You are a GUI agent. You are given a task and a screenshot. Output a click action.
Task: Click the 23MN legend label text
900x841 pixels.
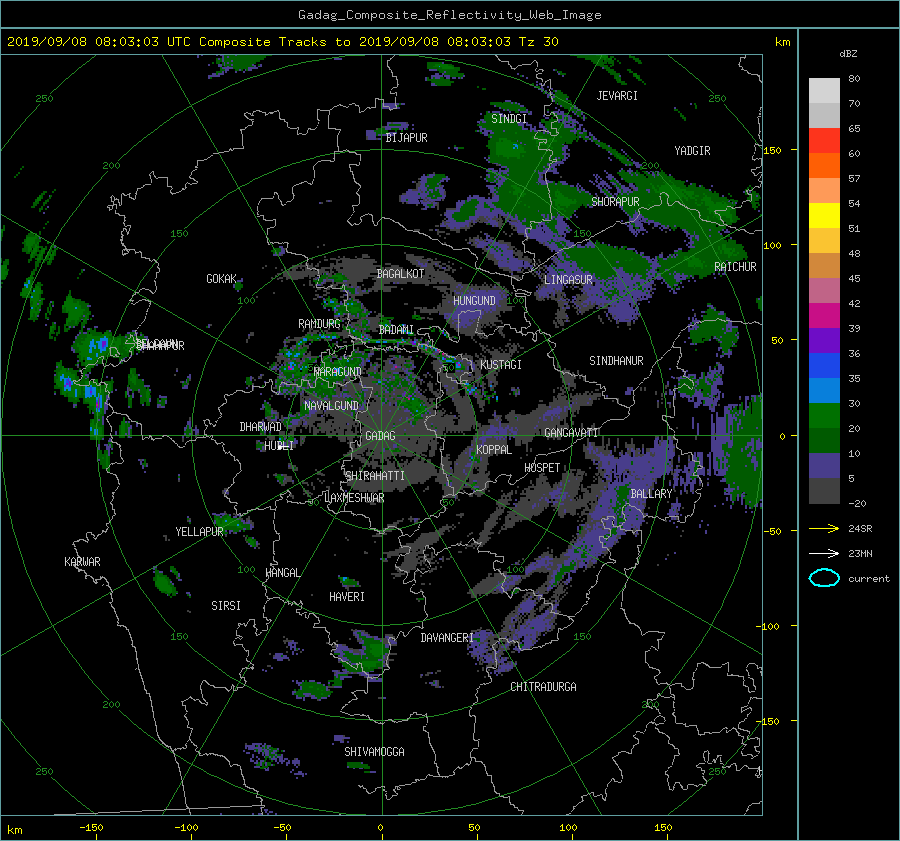(860, 553)
